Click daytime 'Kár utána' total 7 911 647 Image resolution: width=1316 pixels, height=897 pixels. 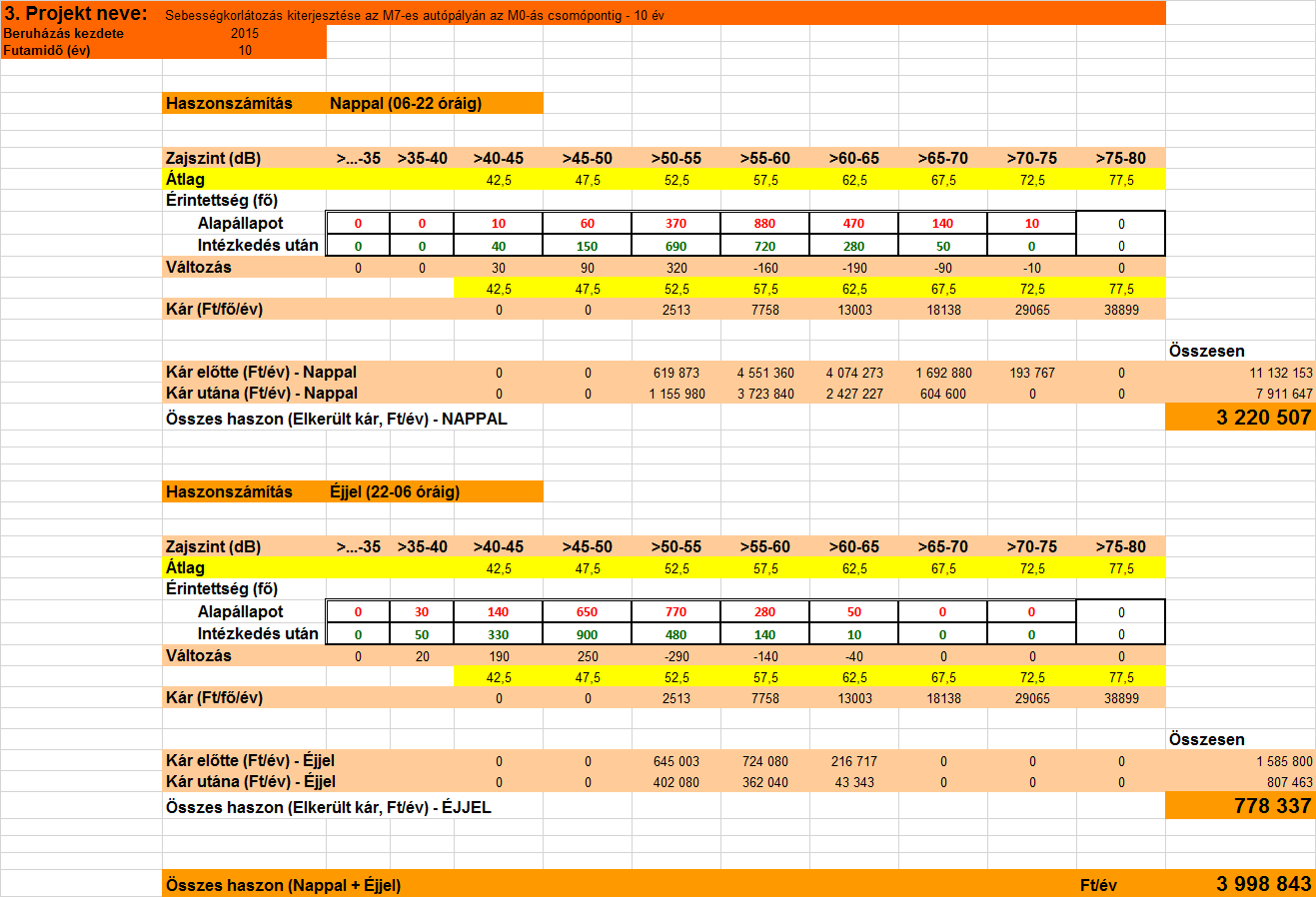pos(1241,394)
